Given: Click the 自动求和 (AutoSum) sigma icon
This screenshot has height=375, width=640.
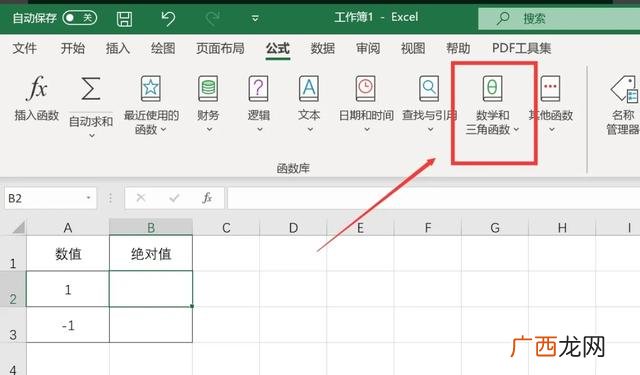Looking at the screenshot, I should tap(91, 88).
